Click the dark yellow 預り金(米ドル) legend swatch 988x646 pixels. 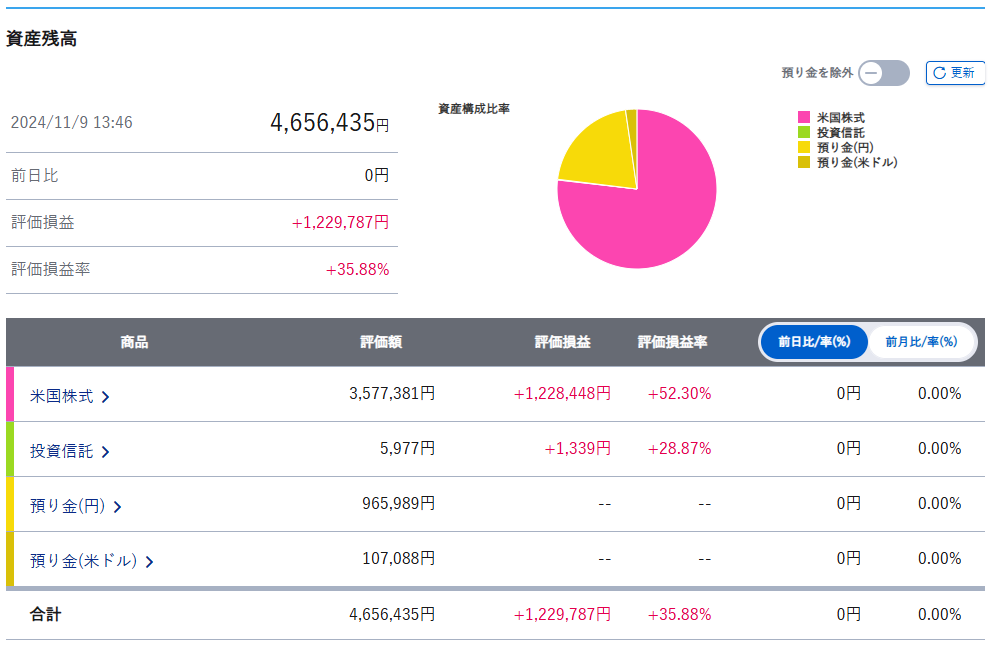pos(803,162)
